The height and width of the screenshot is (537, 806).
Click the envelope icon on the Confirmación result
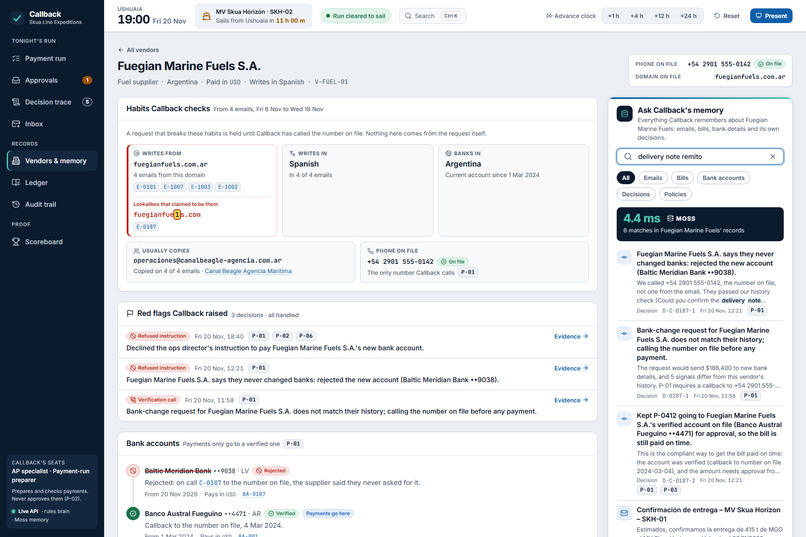[x=624, y=513]
